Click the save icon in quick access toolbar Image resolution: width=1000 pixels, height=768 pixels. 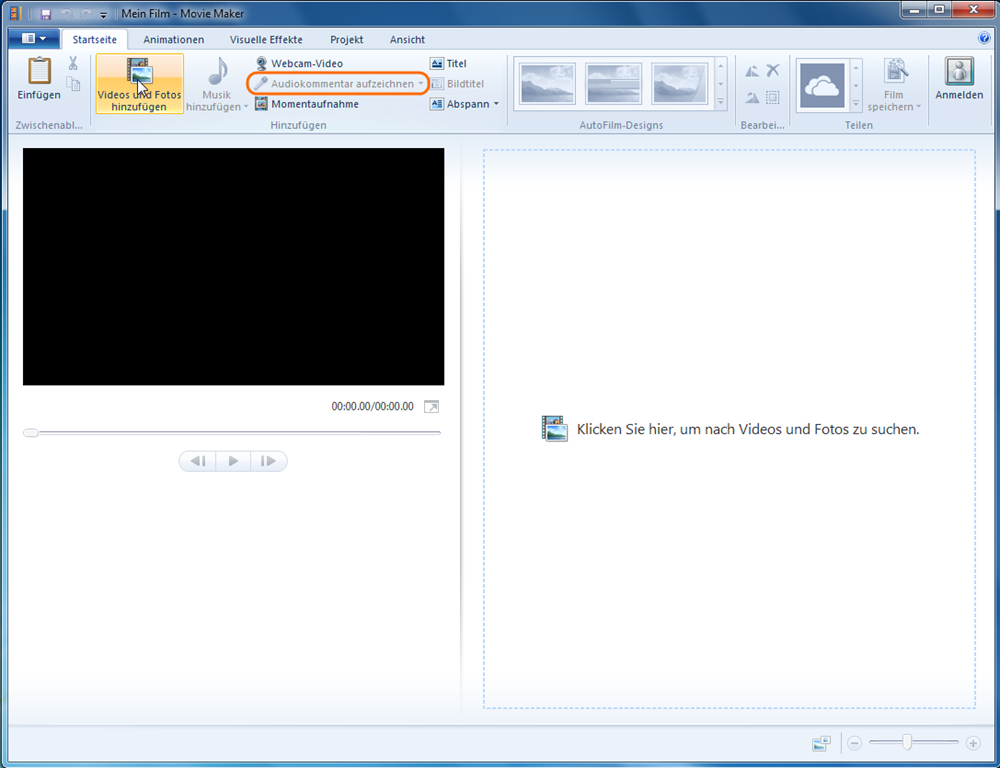click(x=46, y=14)
